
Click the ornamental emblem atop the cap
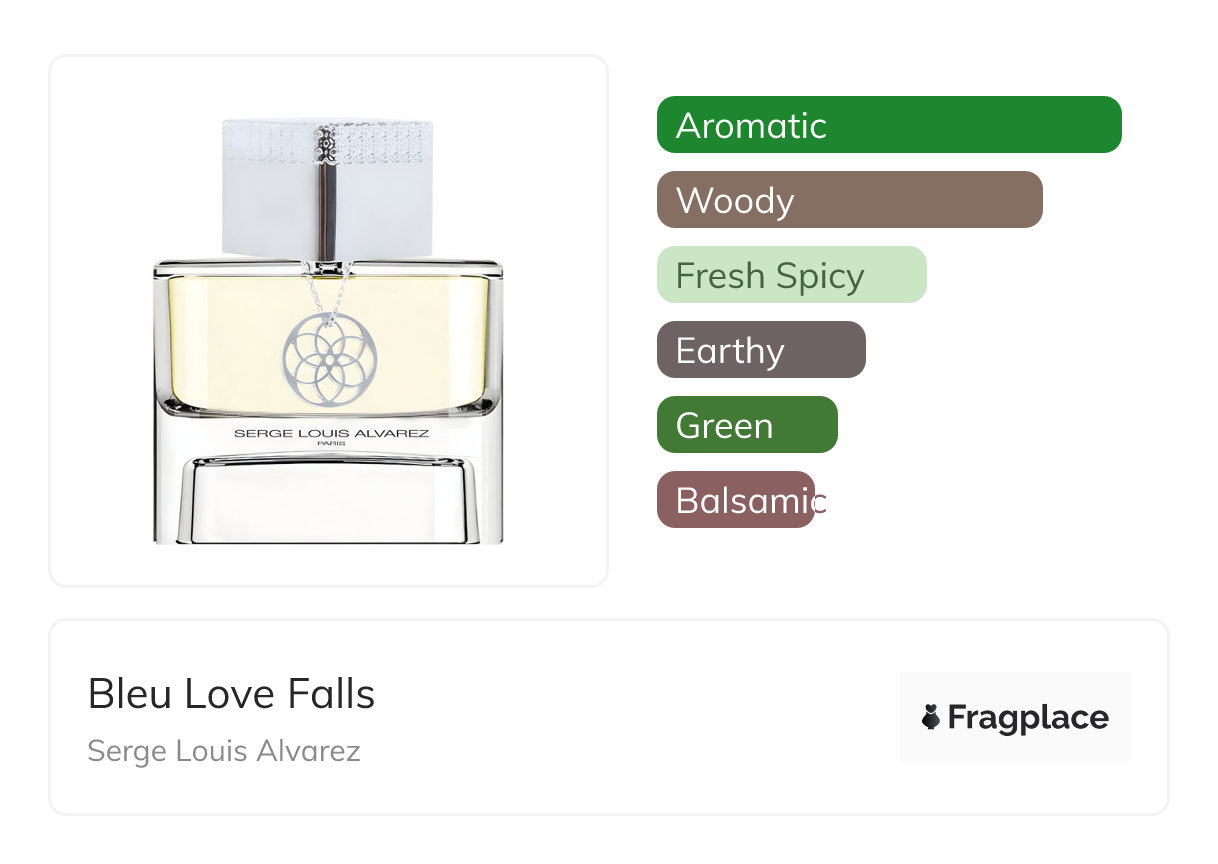328,147
